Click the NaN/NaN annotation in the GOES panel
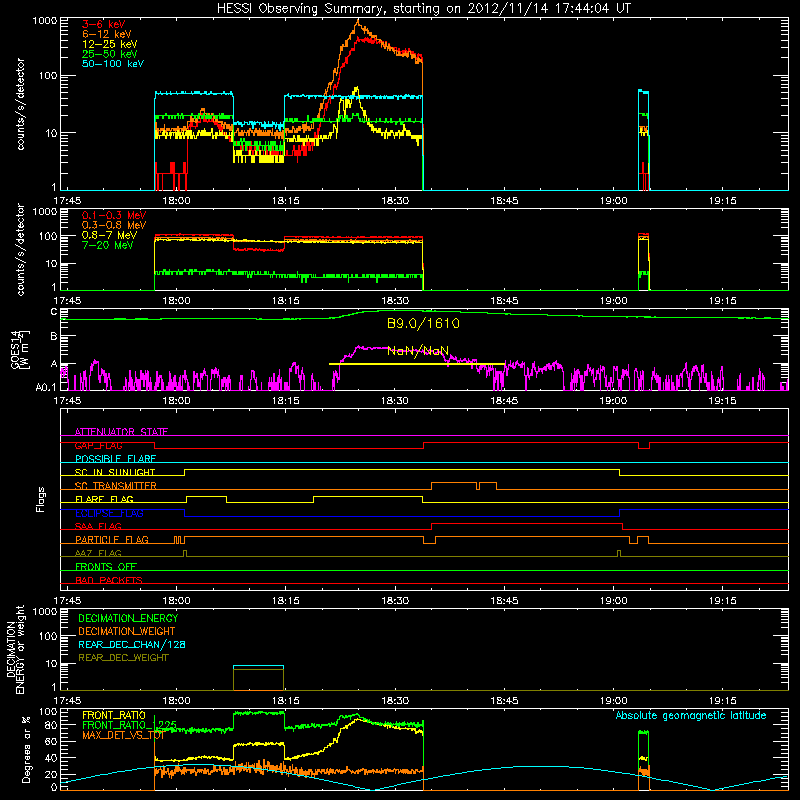This screenshot has height=800, width=800. click(418, 351)
